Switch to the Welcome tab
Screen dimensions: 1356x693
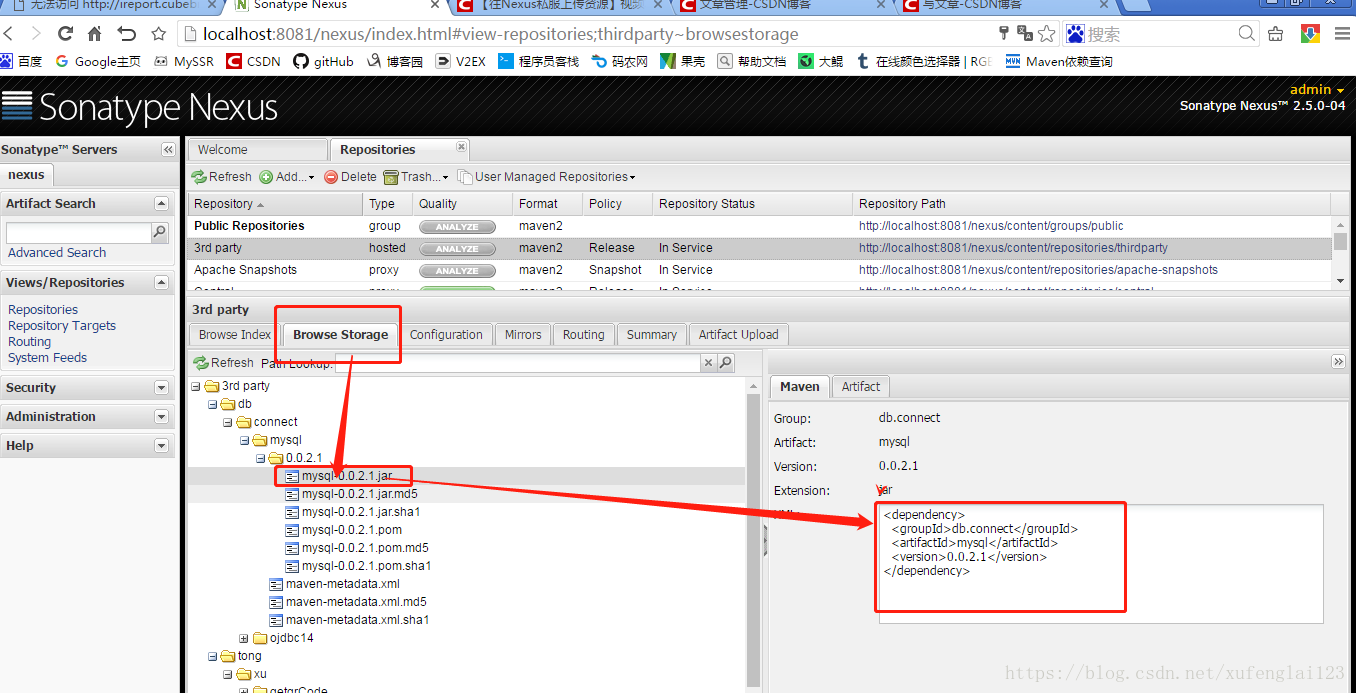(x=257, y=150)
